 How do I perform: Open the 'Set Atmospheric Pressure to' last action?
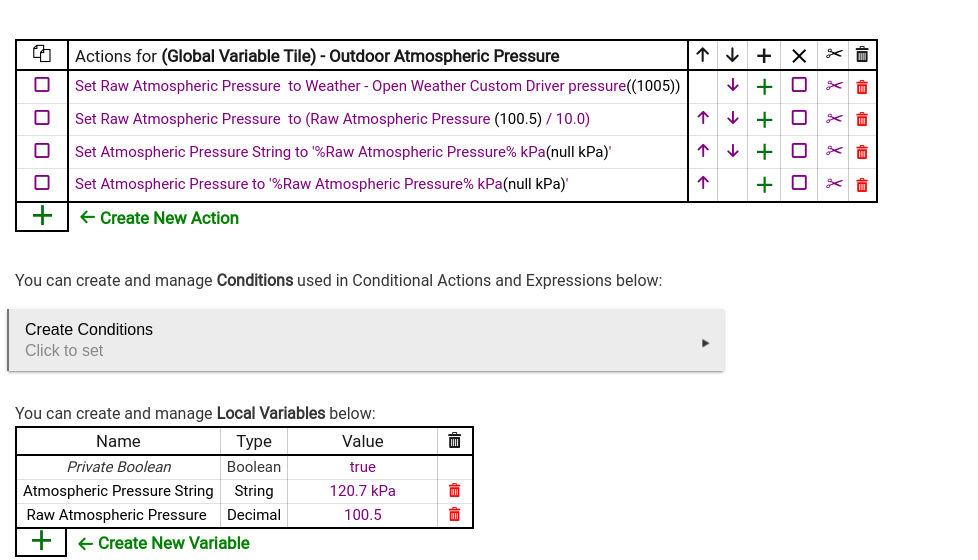(x=321, y=184)
